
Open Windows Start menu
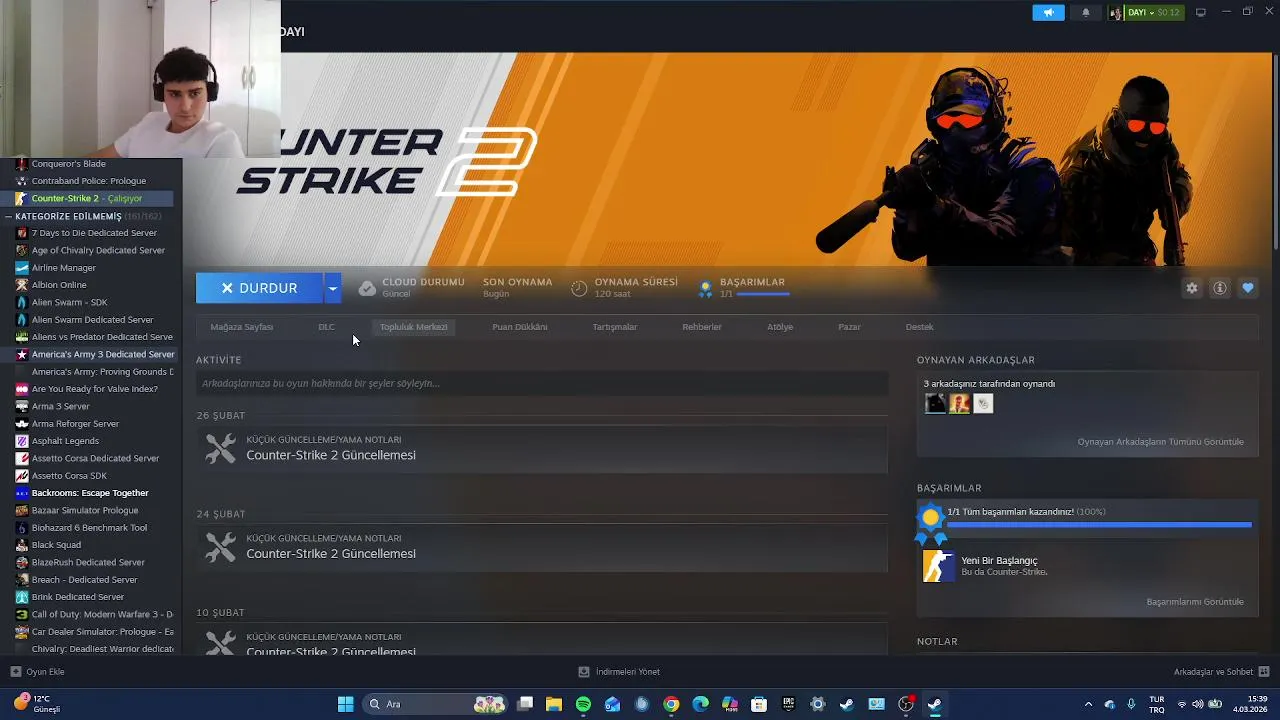[345, 704]
